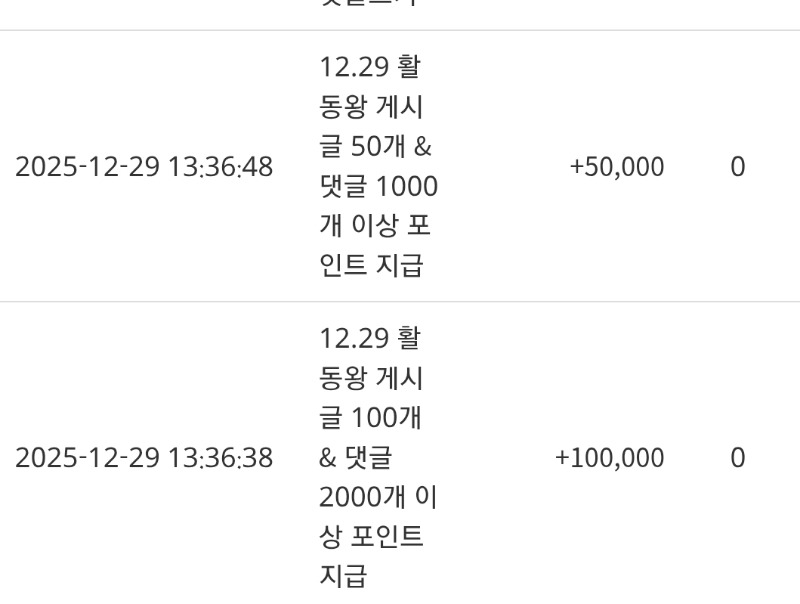The image size is (800, 604).
Task: Click the last "지급" line in +100,000 row
Action: 343,575
